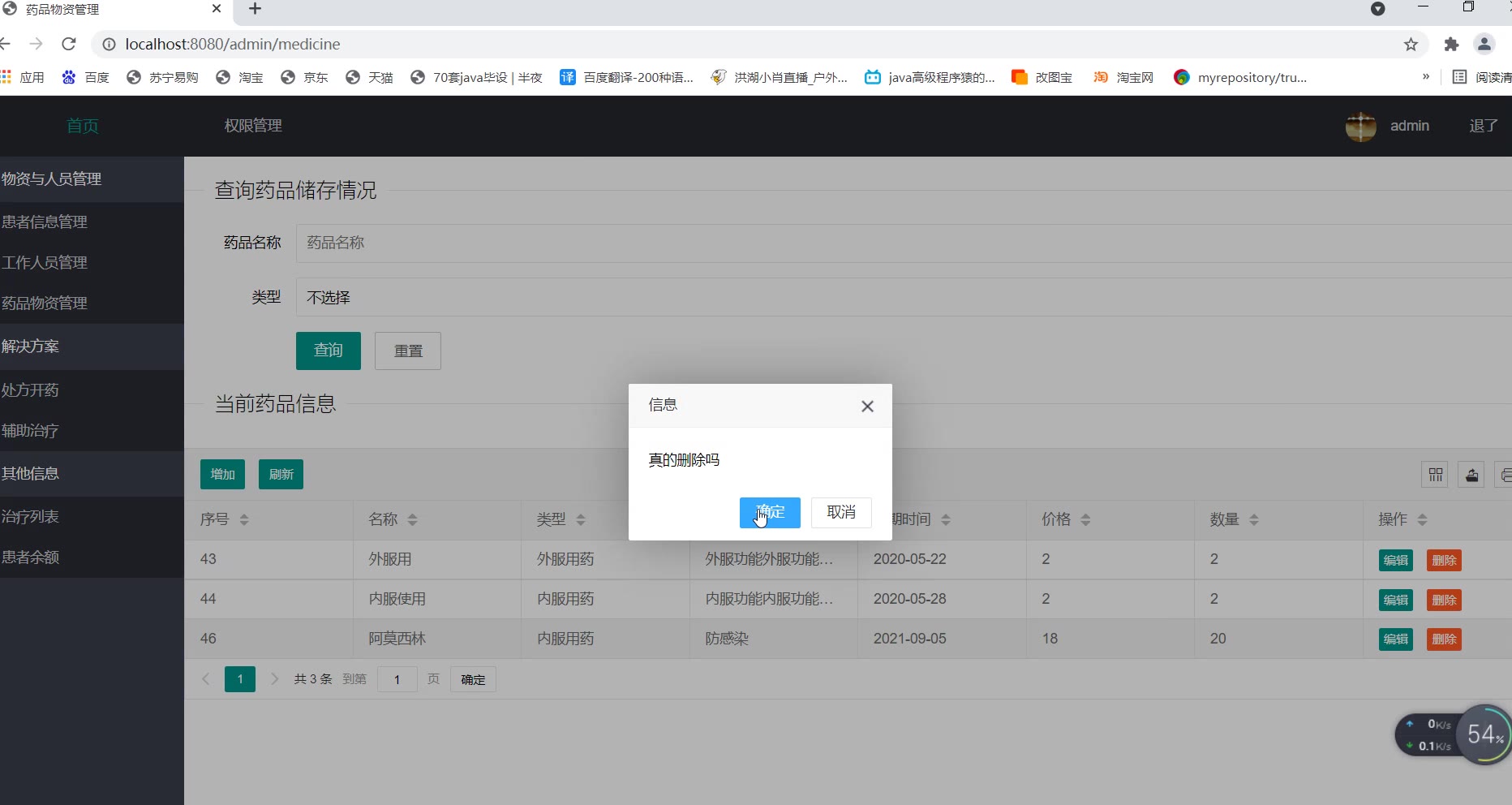
Task: Open 百度 bookmark
Action: pos(85,77)
